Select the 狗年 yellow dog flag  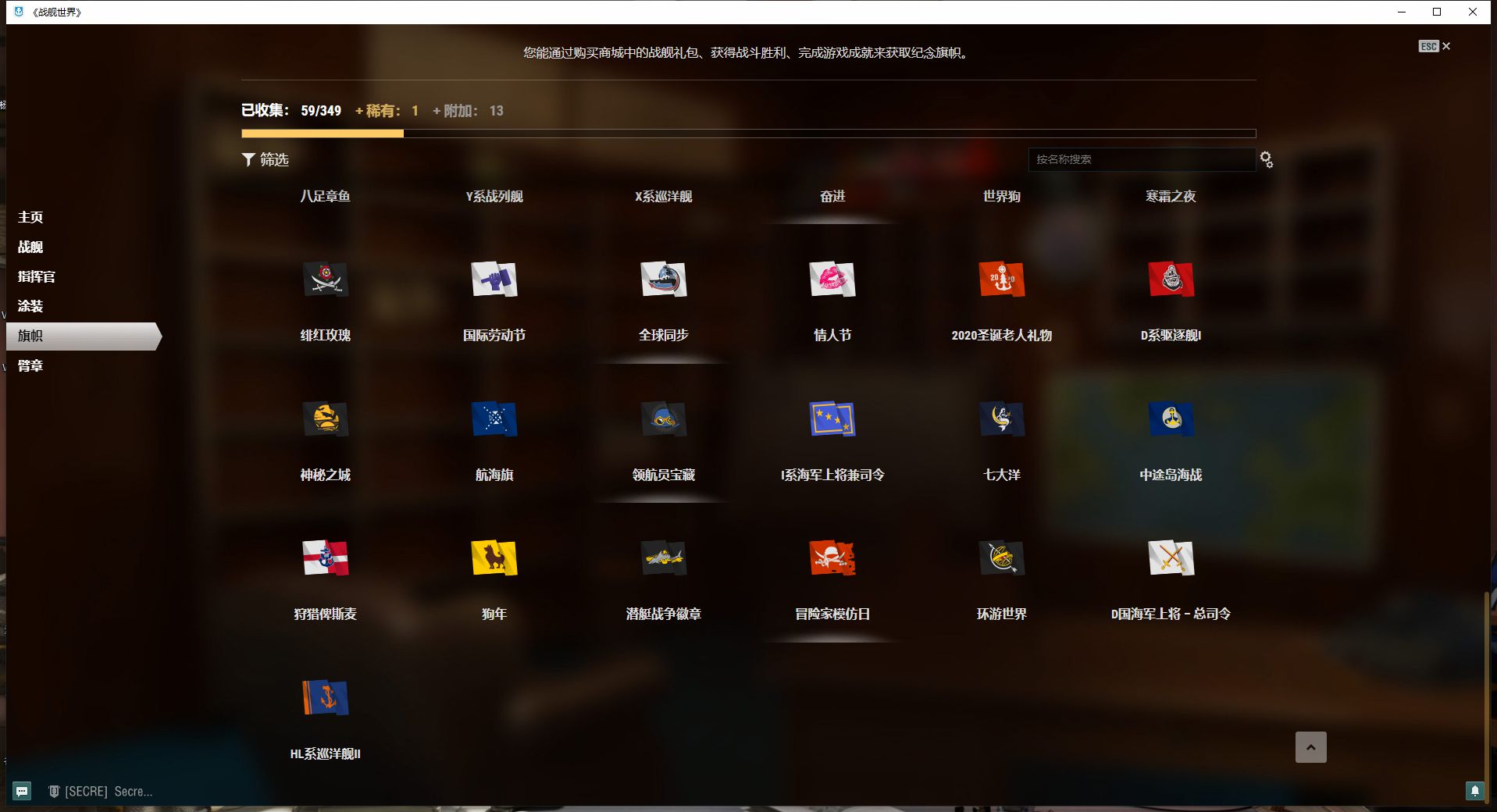click(x=494, y=558)
